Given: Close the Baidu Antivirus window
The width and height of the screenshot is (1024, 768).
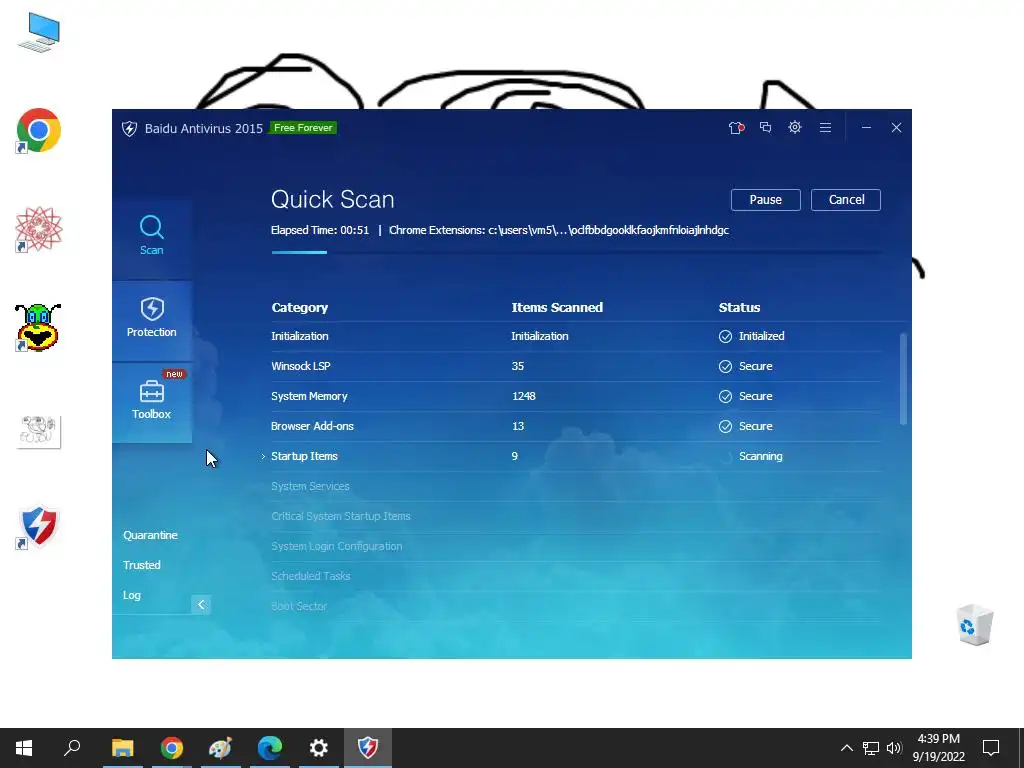Looking at the screenshot, I should (896, 127).
